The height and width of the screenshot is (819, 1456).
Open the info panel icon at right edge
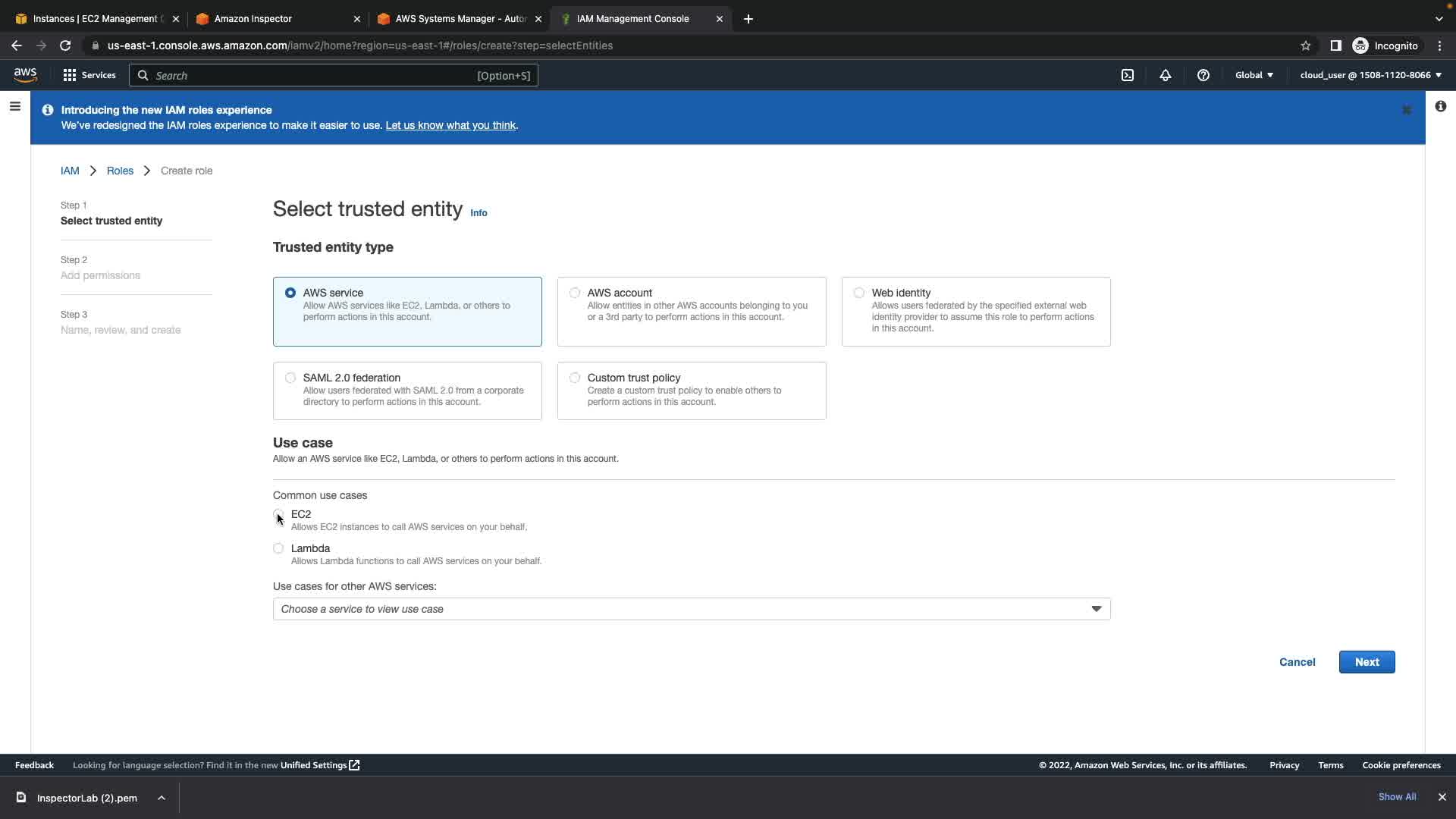(1440, 107)
